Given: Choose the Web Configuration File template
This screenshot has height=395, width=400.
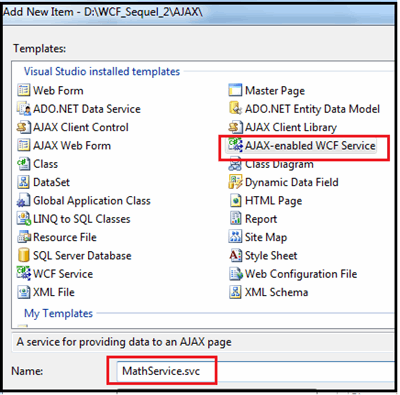Looking at the screenshot, I should (x=293, y=274).
